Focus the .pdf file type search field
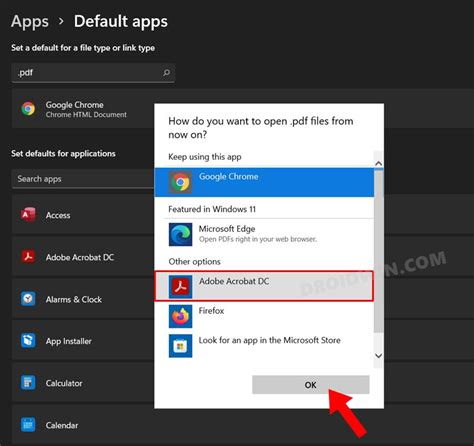This screenshot has height=446, width=474. [x=93, y=73]
